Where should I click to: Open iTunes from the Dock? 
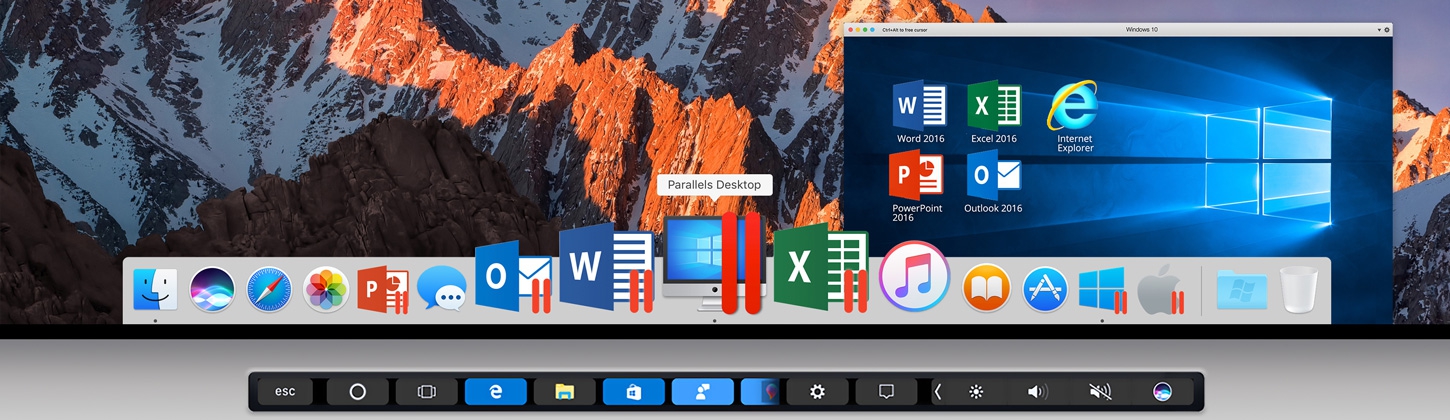pos(914,276)
